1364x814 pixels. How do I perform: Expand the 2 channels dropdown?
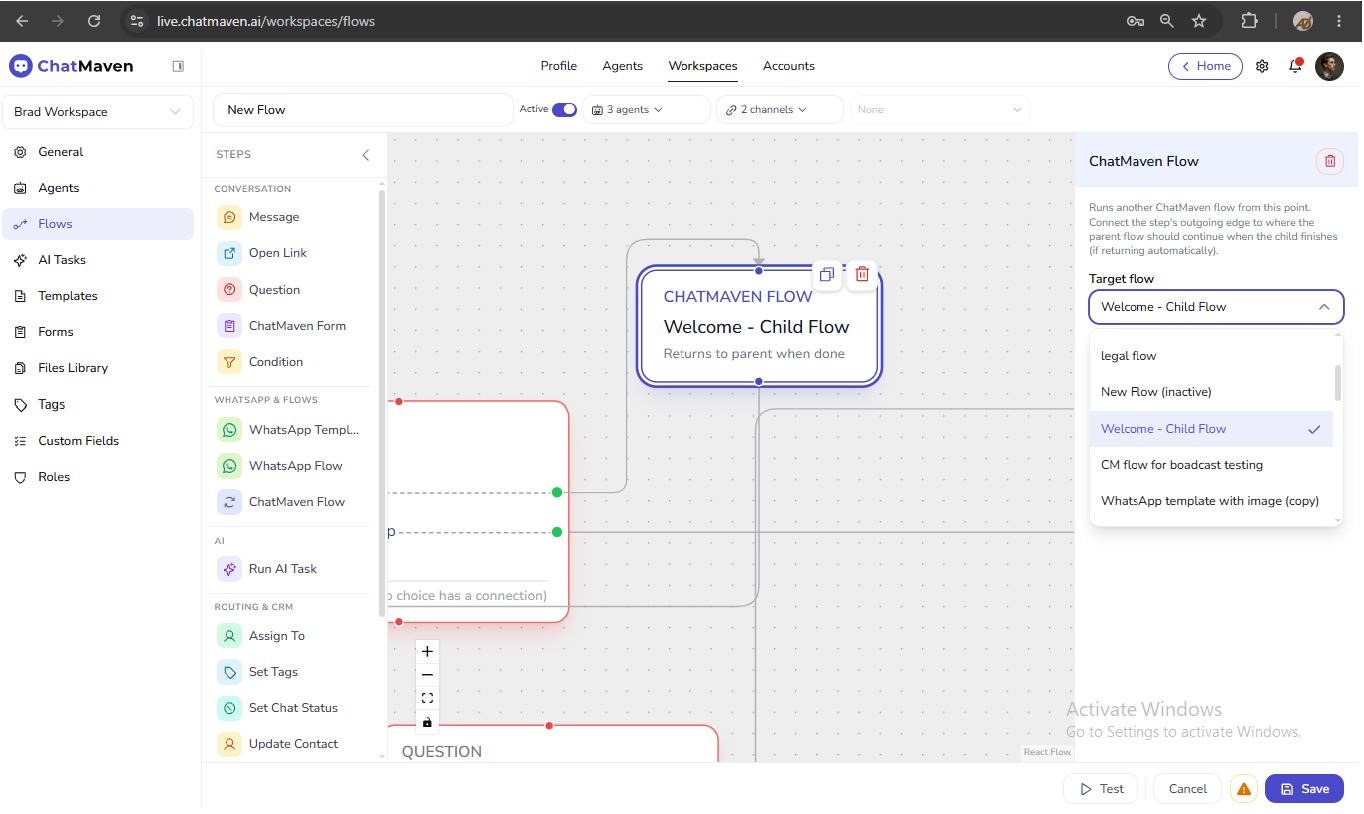780,110
